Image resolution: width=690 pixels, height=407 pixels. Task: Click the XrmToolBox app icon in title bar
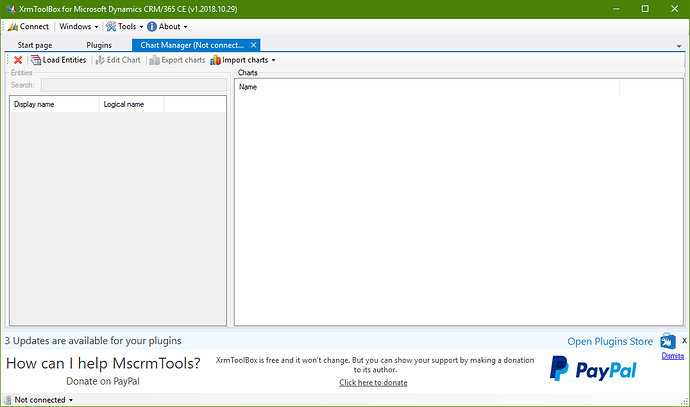tap(11, 9)
